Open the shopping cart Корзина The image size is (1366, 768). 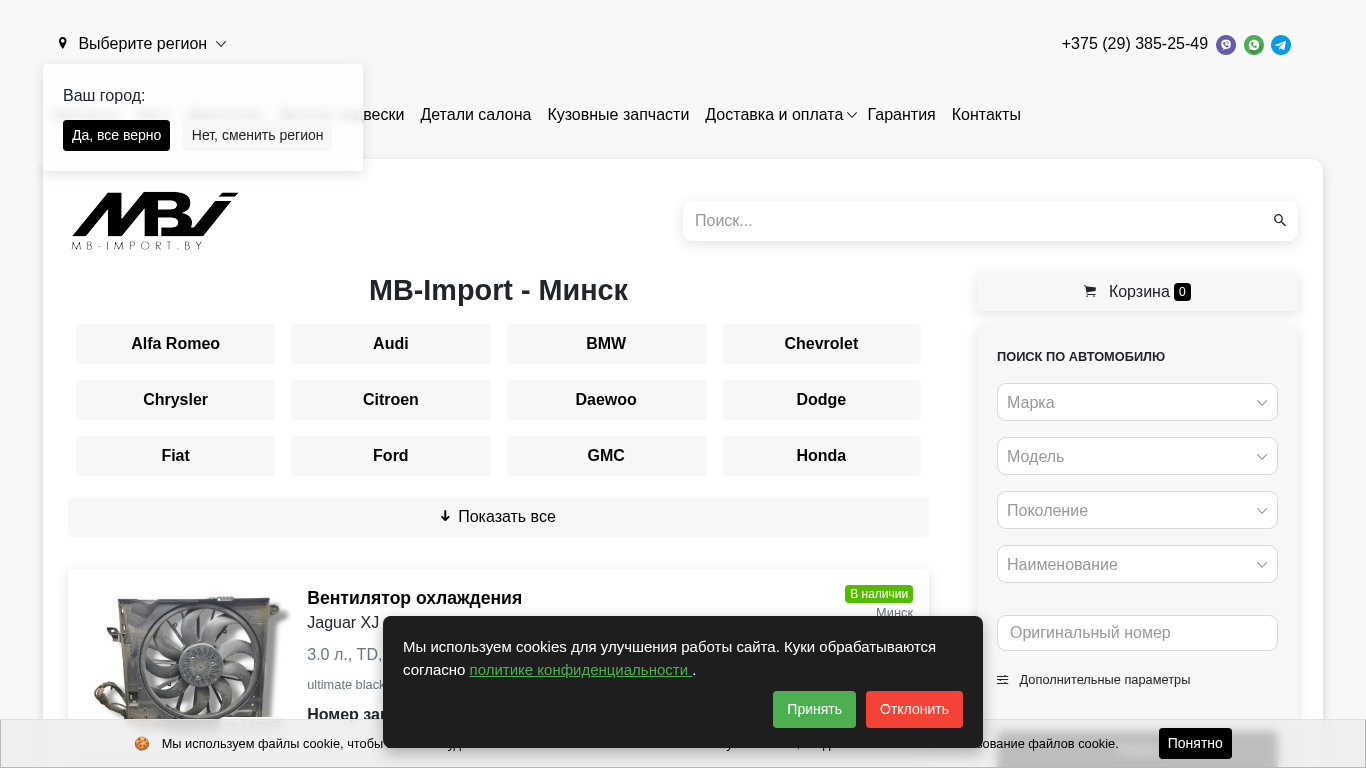pos(1137,292)
